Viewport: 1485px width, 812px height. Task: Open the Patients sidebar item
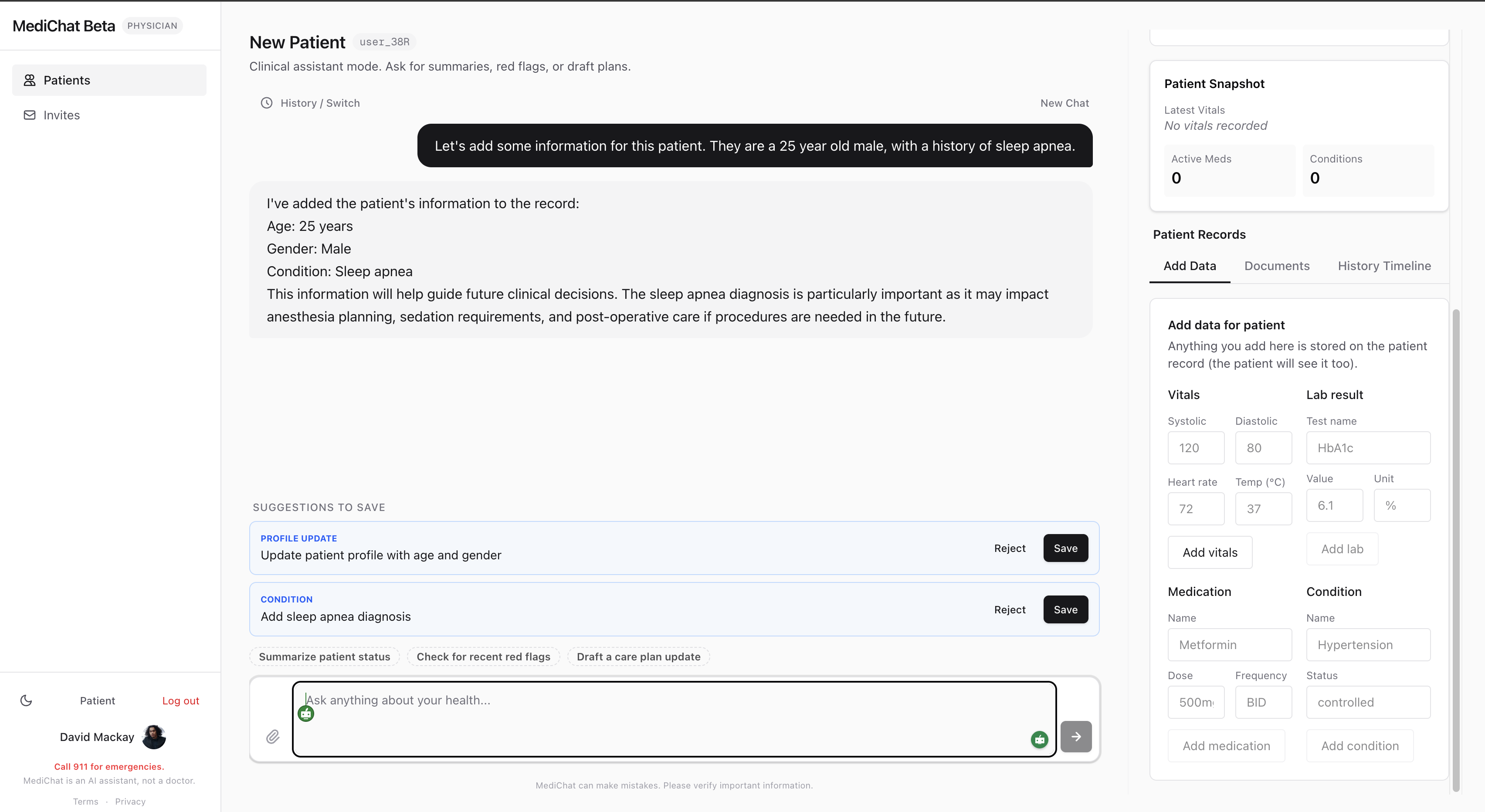pyautogui.click(x=109, y=80)
